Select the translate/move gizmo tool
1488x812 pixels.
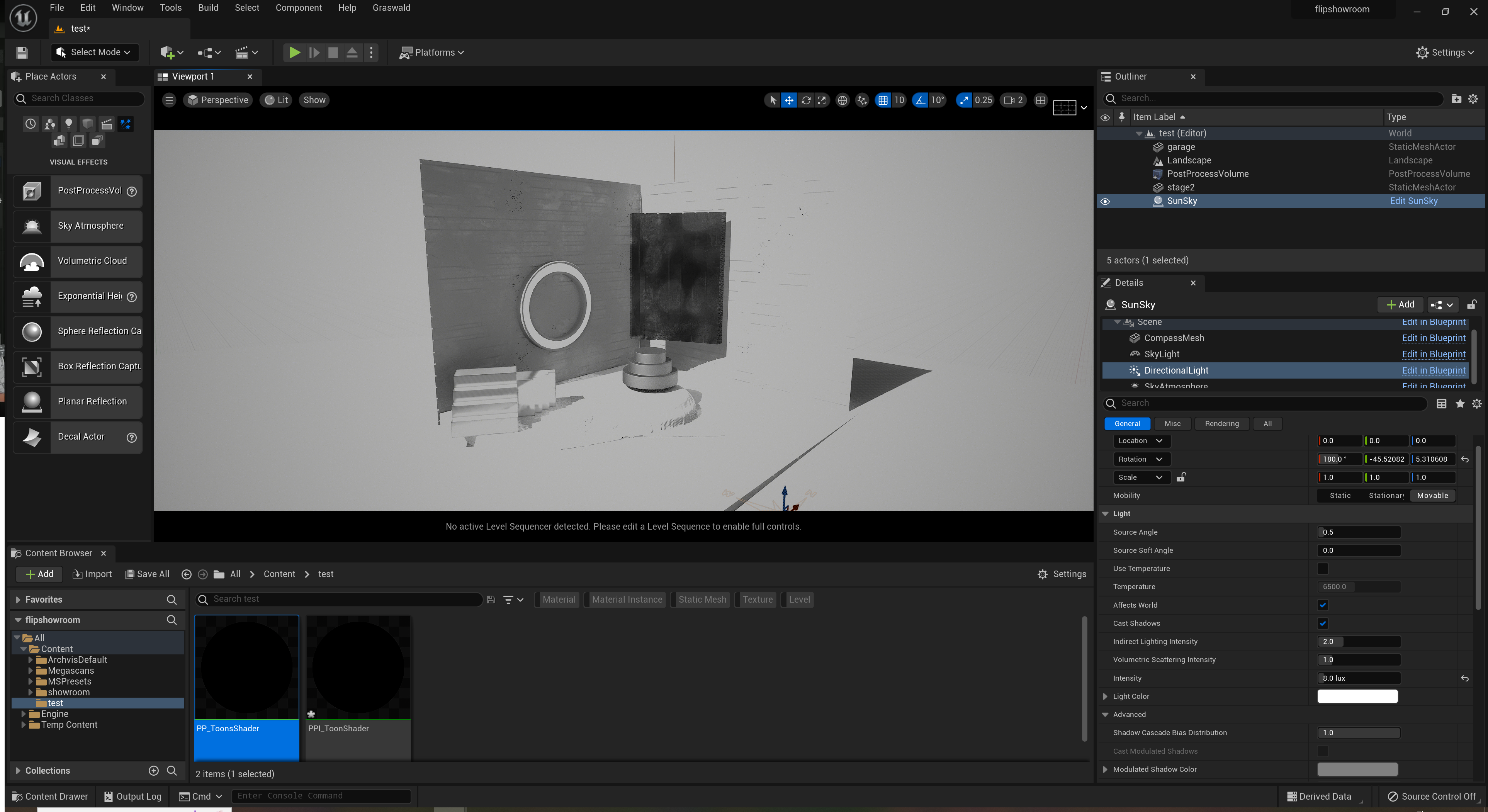788,100
